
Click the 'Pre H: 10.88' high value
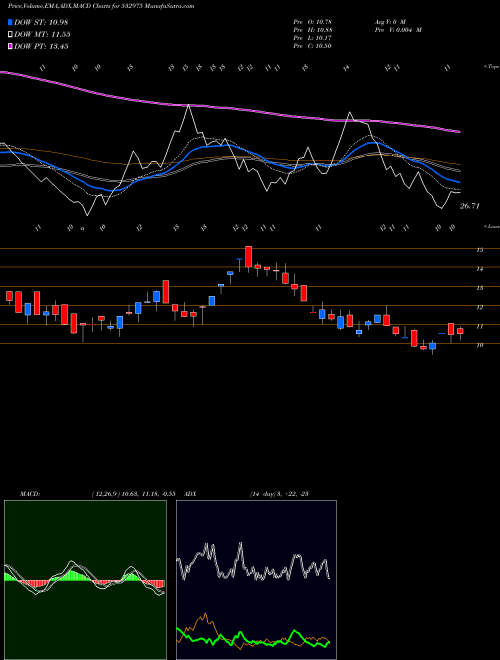click(313, 29)
